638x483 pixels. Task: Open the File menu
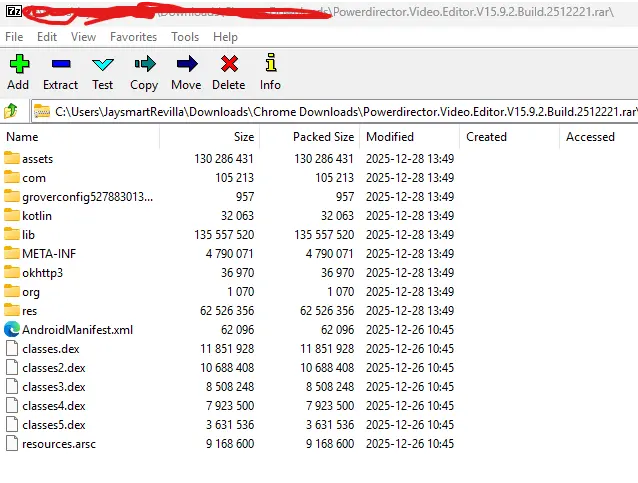14,37
